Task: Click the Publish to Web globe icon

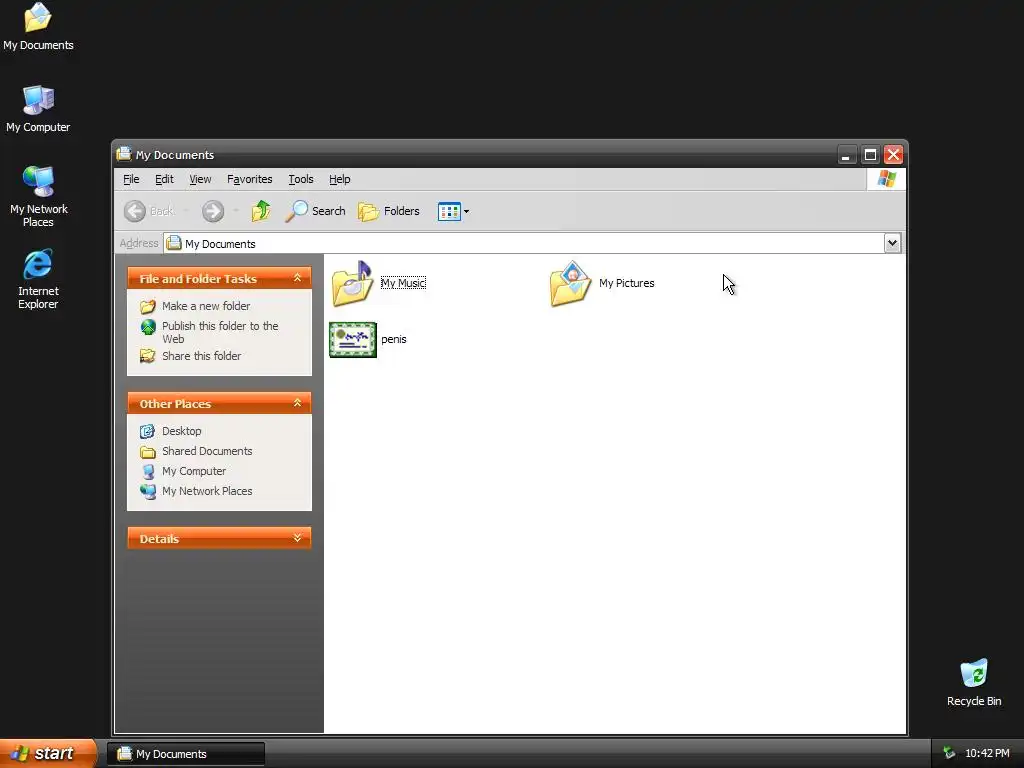Action: pyautogui.click(x=148, y=327)
